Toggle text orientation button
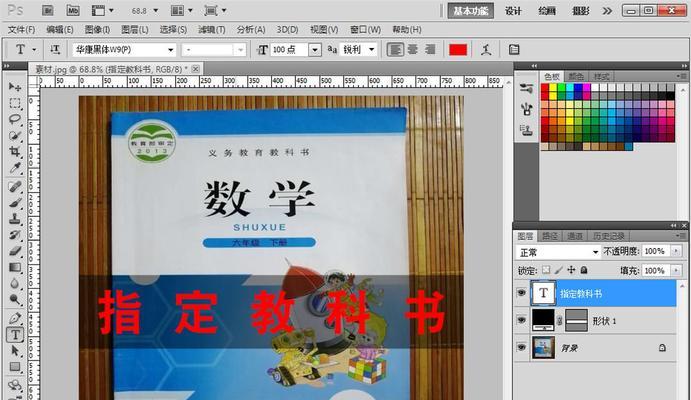Viewport: 691px width, 400px height. (55, 49)
